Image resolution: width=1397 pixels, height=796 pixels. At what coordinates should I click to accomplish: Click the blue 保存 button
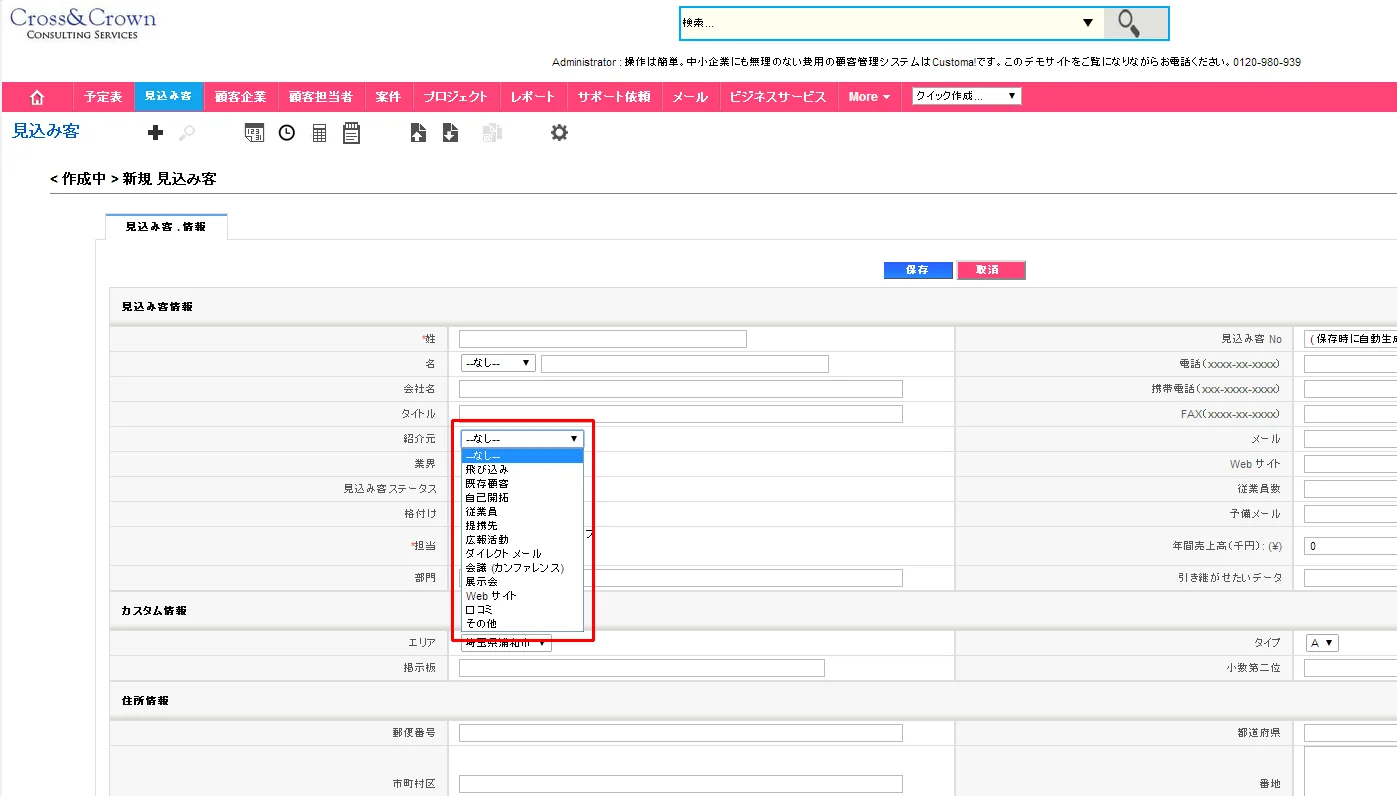918,270
